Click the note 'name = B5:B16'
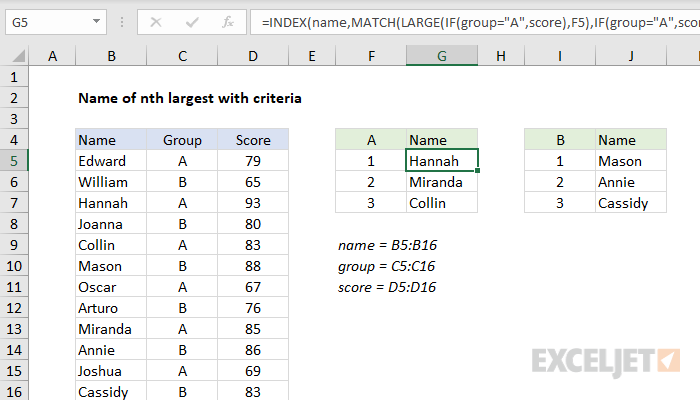This screenshot has width=700, height=400. pyautogui.click(x=388, y=245)
